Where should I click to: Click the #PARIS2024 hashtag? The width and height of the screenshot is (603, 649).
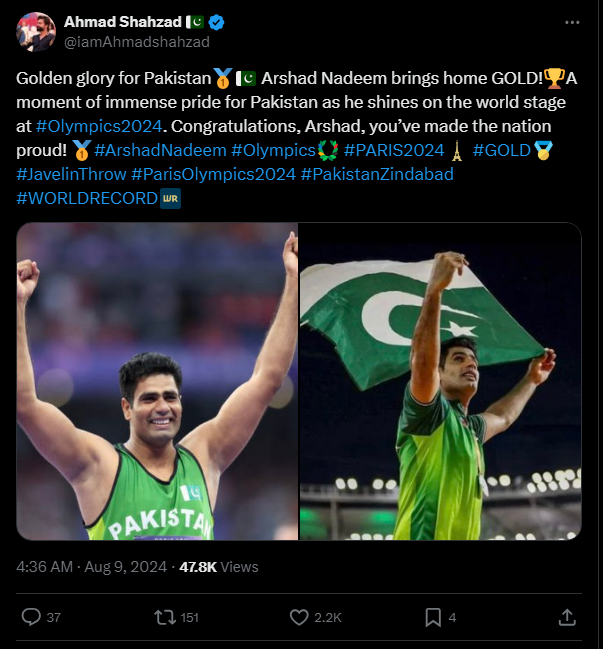[392, 150]
